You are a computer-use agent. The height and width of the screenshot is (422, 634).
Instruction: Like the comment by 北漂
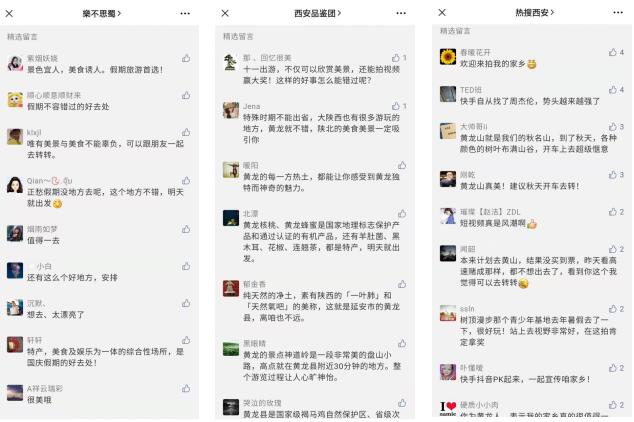(402, 213)
